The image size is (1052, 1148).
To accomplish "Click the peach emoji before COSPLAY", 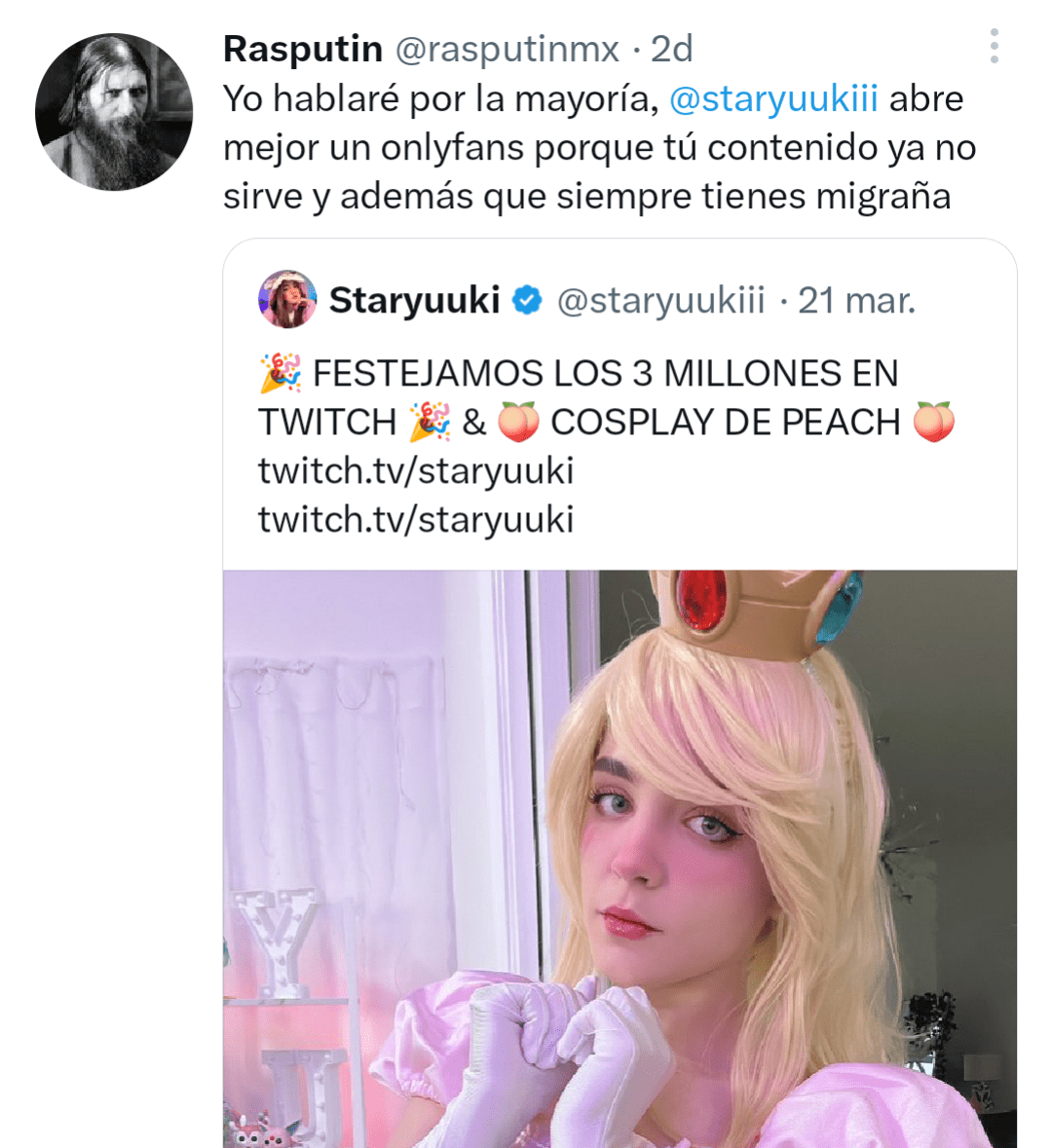I will [x=518, y=423].
